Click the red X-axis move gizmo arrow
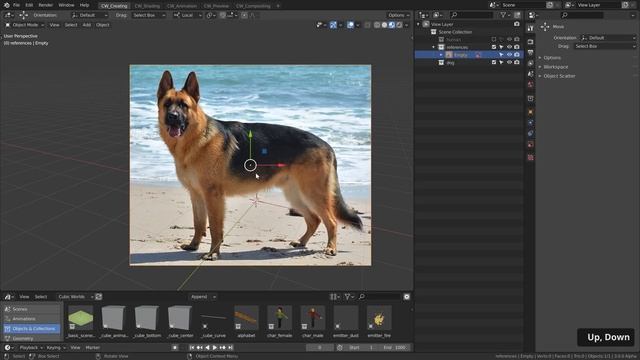Screen dimensions: 640x360 pyautogui.click(x=280, y=165)
